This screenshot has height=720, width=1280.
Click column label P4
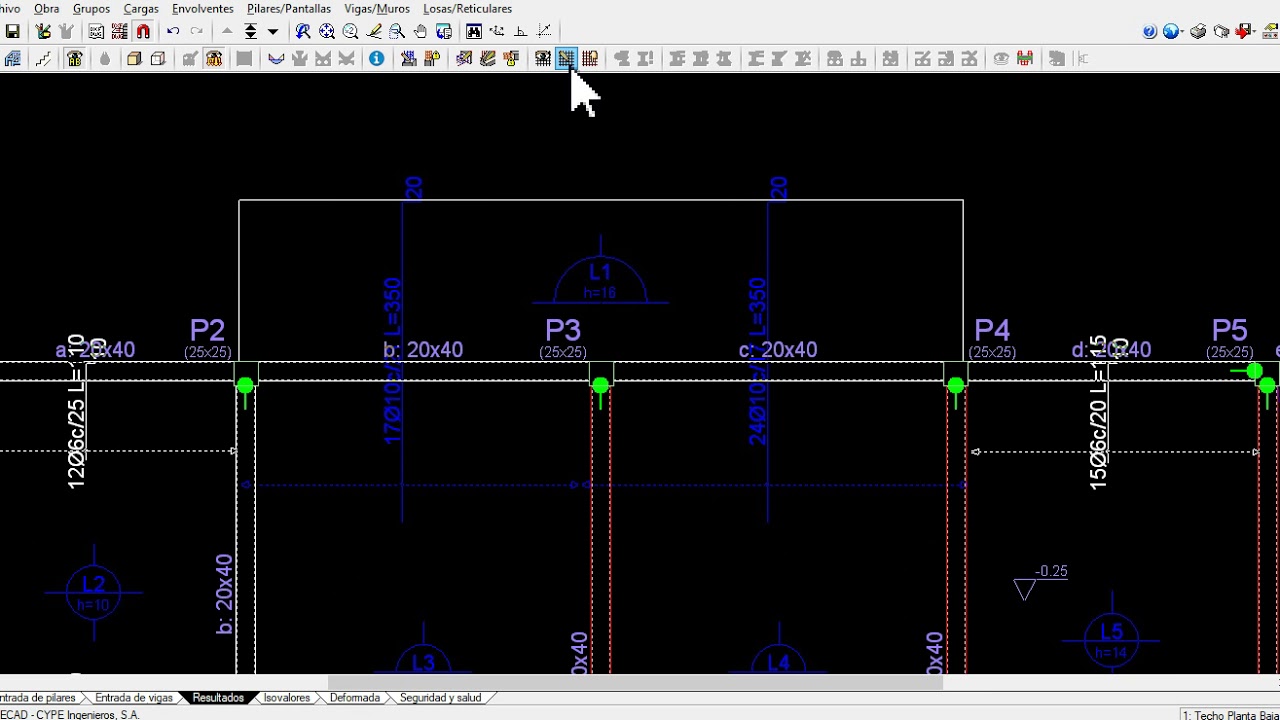(x=992, y=330)
